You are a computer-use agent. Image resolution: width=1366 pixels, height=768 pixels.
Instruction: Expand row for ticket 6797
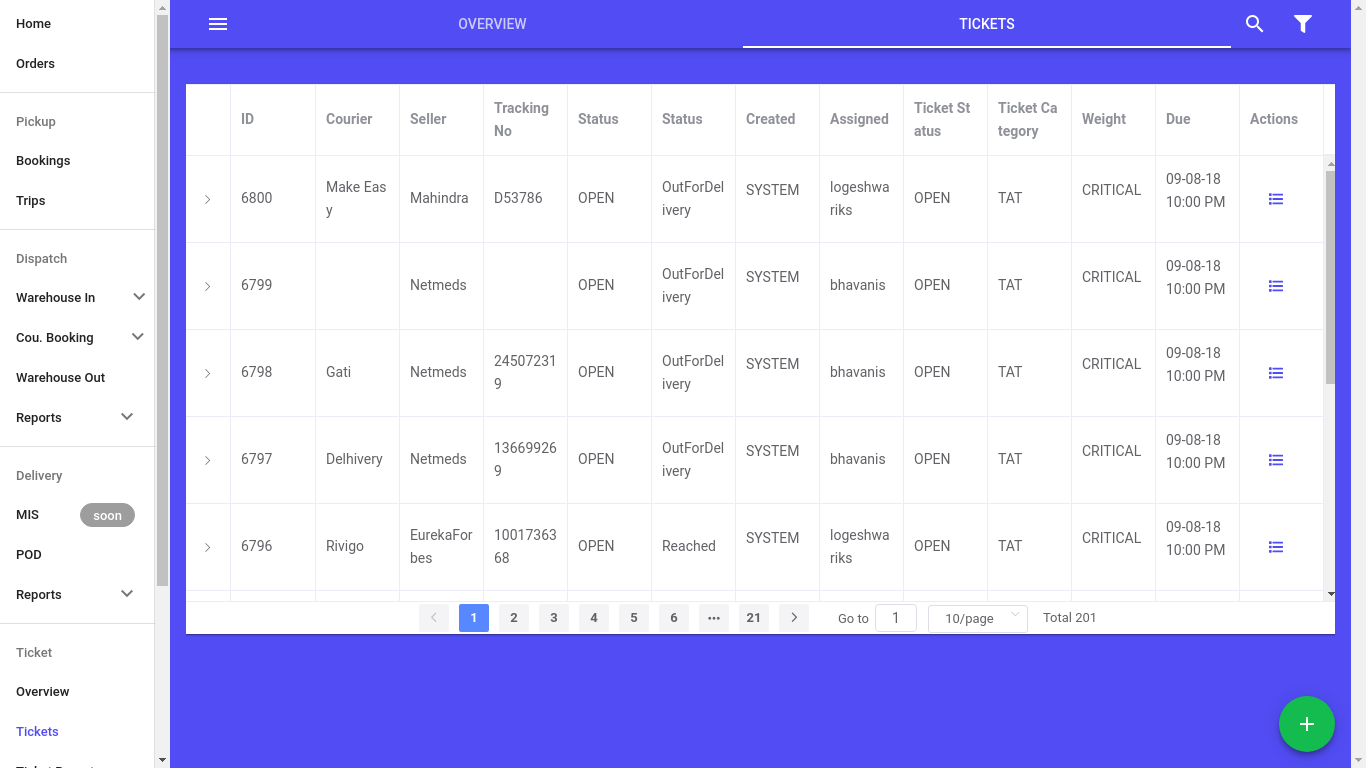pos(208,460)
